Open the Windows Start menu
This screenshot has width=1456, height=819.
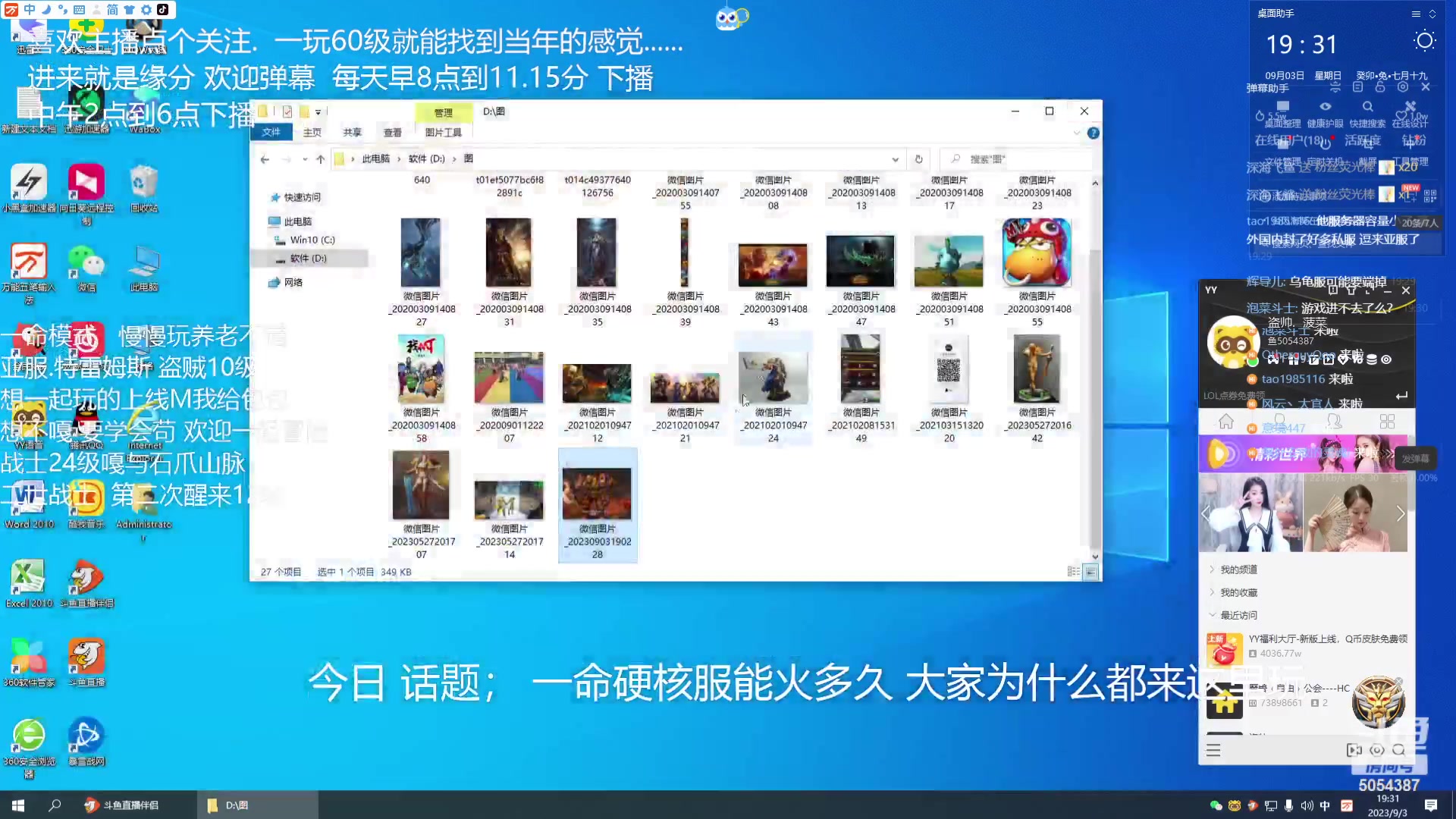point(18,805)
